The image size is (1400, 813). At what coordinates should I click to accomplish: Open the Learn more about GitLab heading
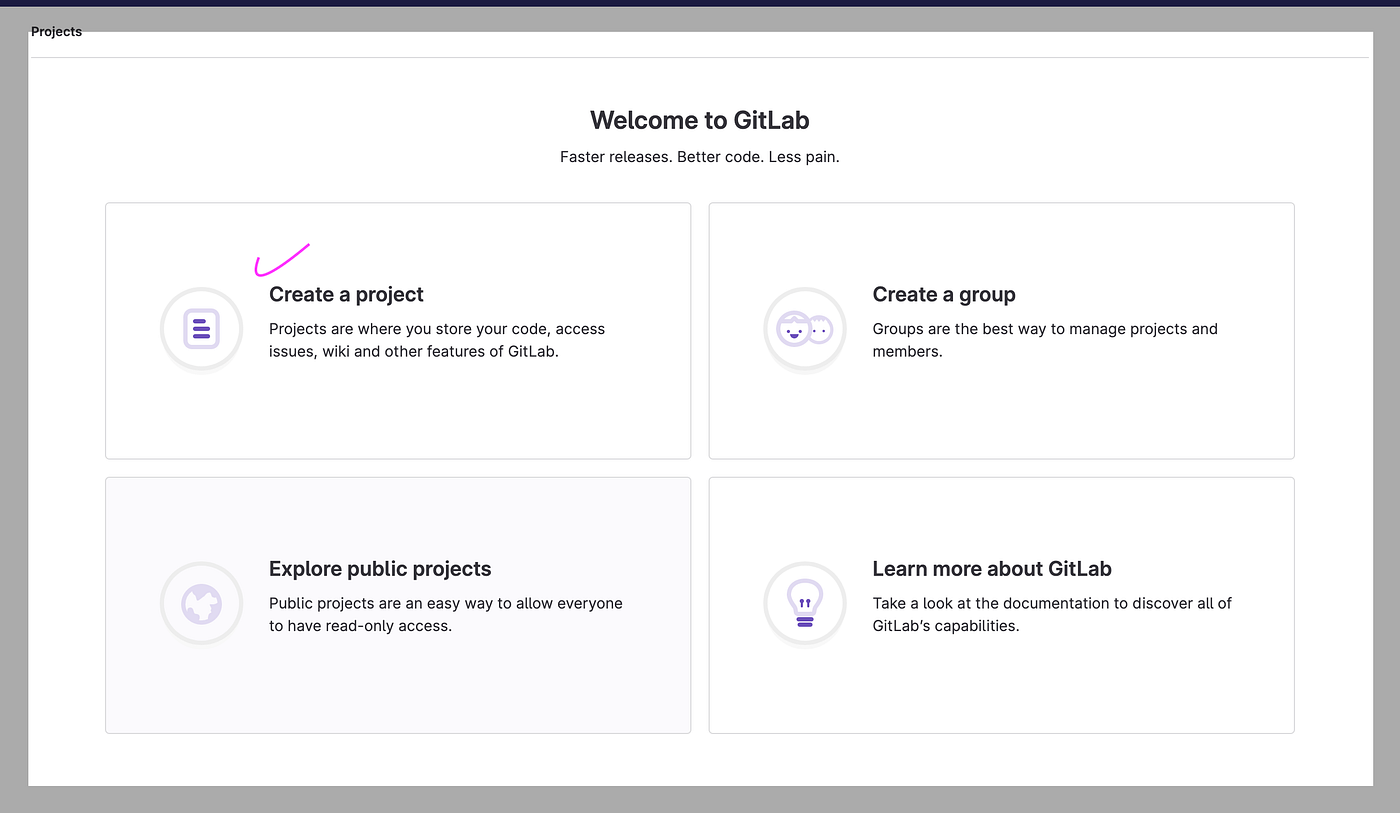tap(992, 569)
